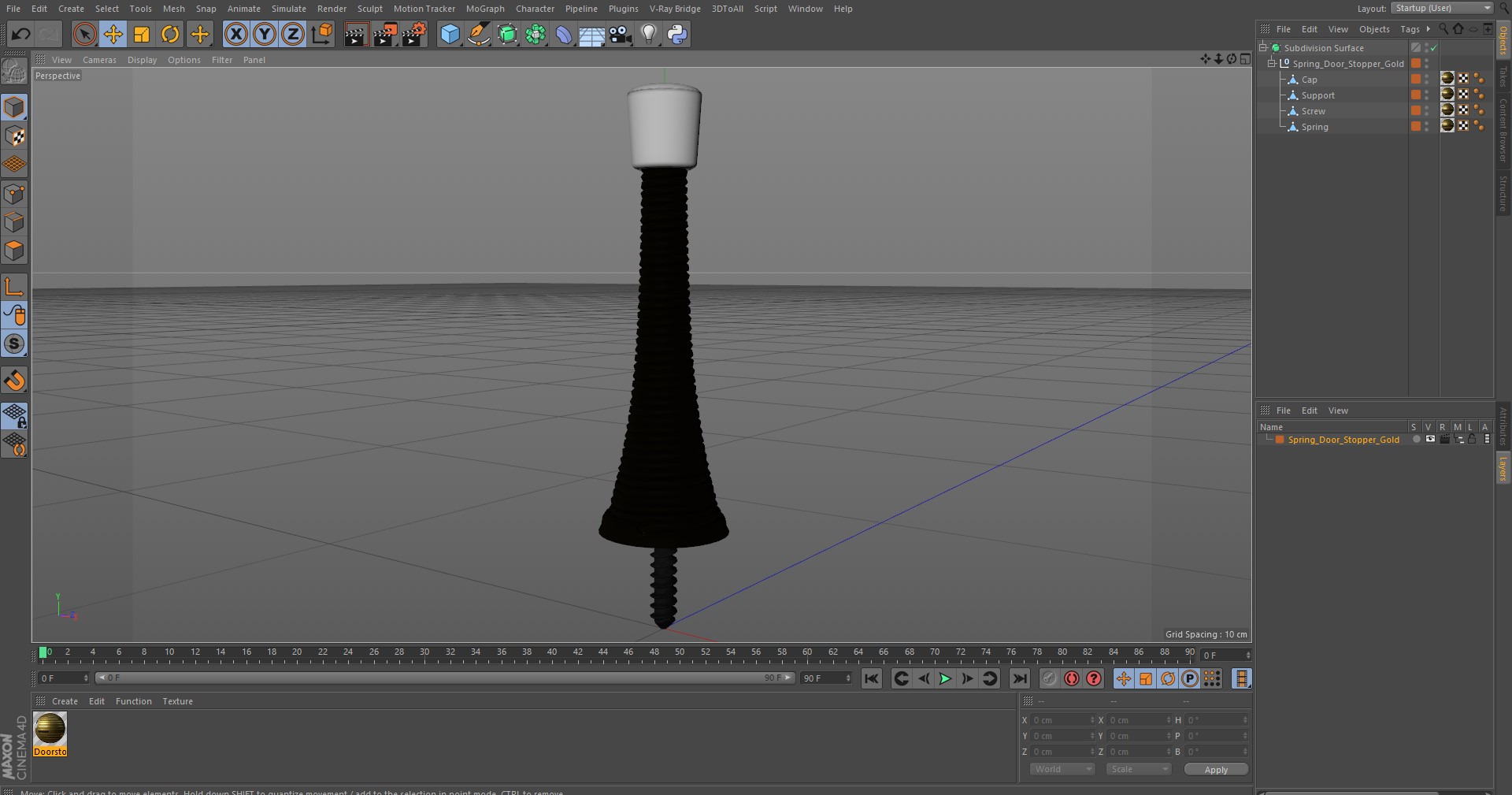Toggle the coordinate system icon
This screenshot has height=795, width=1512.
point(322,34)
